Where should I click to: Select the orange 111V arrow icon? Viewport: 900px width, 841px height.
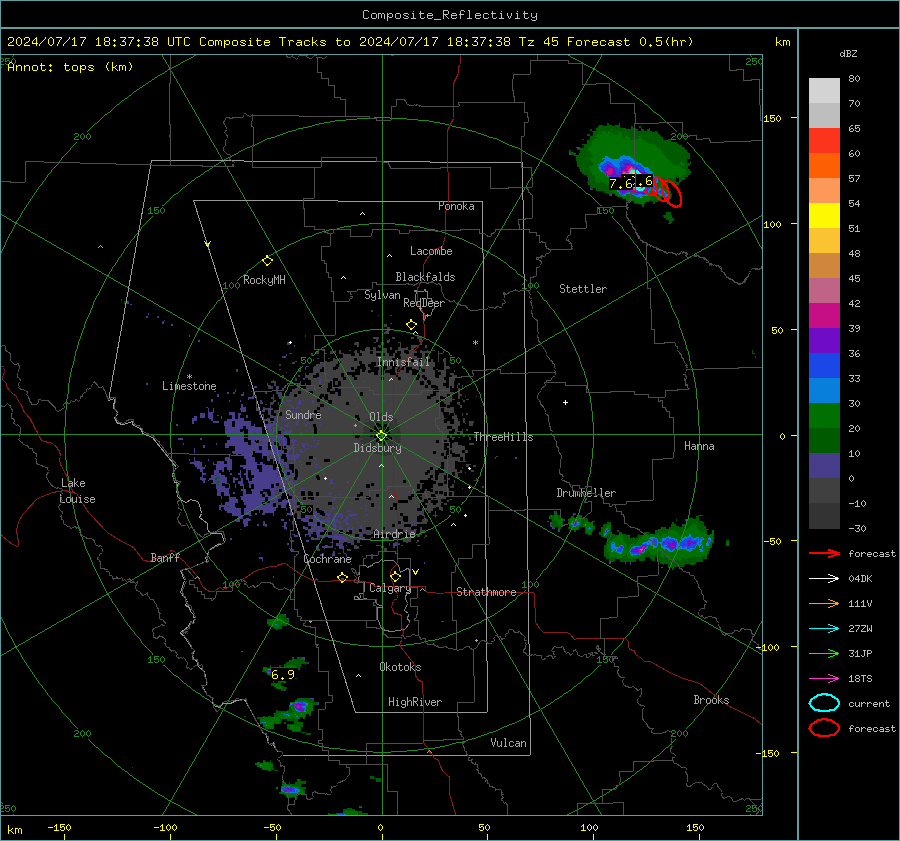coord(824,603)
